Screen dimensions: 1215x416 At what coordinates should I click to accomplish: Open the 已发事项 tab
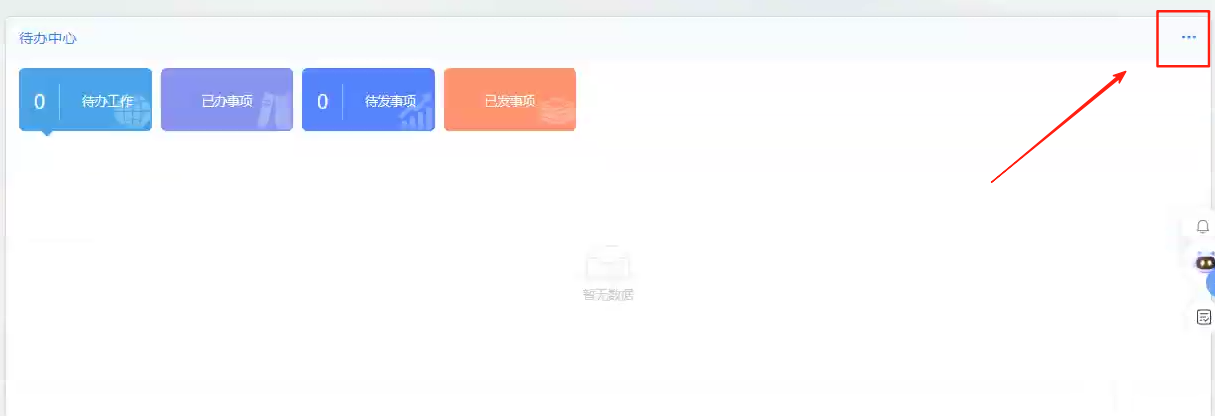[x=510, y=100]
